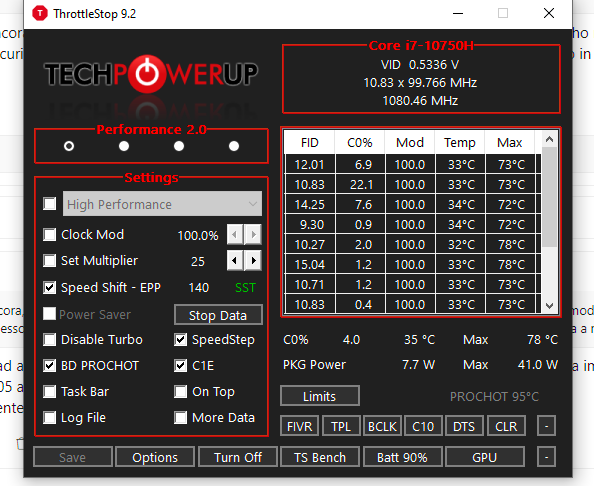
Task: Decrease Clock Mod with left arrow
Action: (235, 234)
